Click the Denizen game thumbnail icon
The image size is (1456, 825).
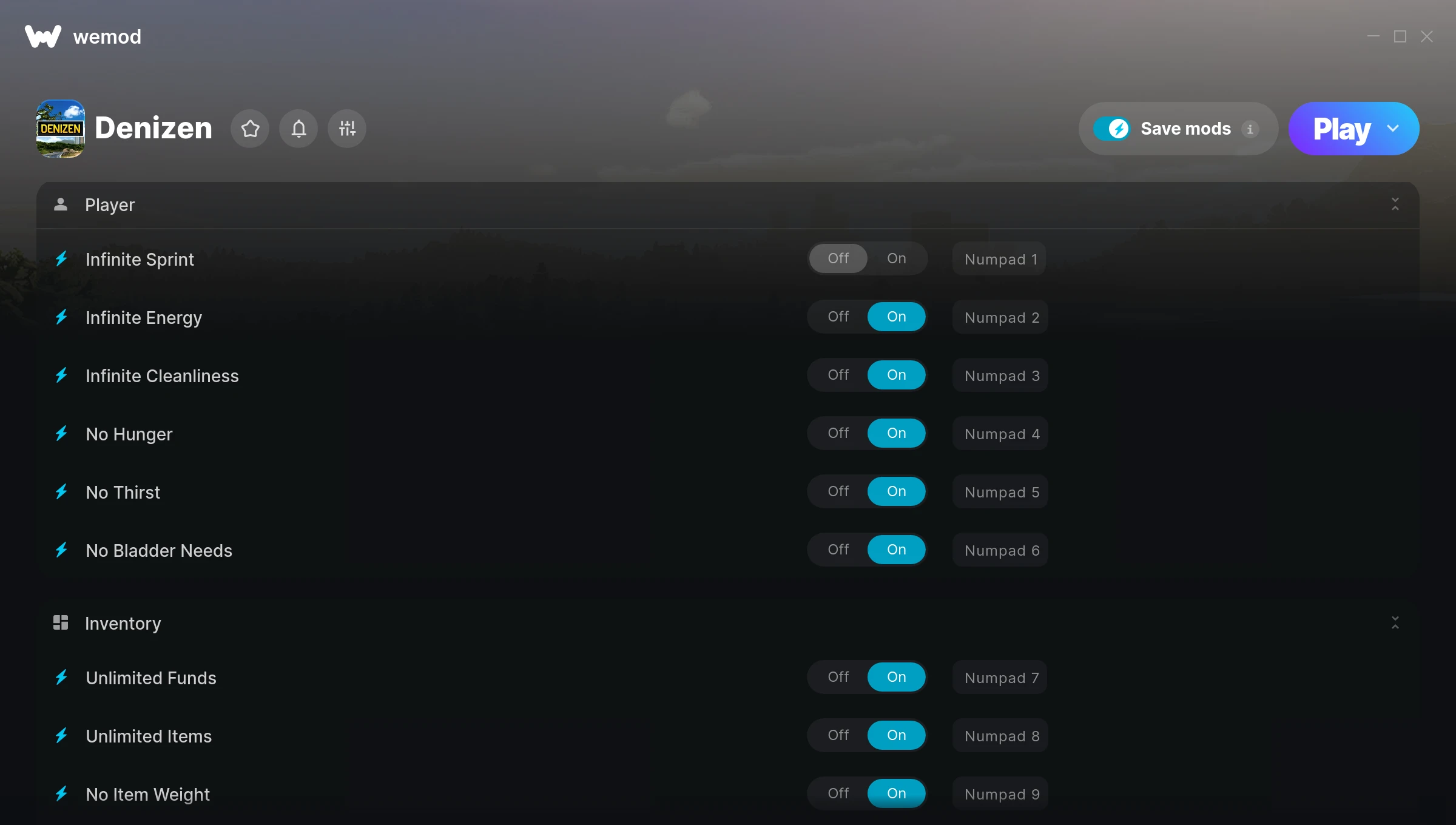[x=60, y=128]
